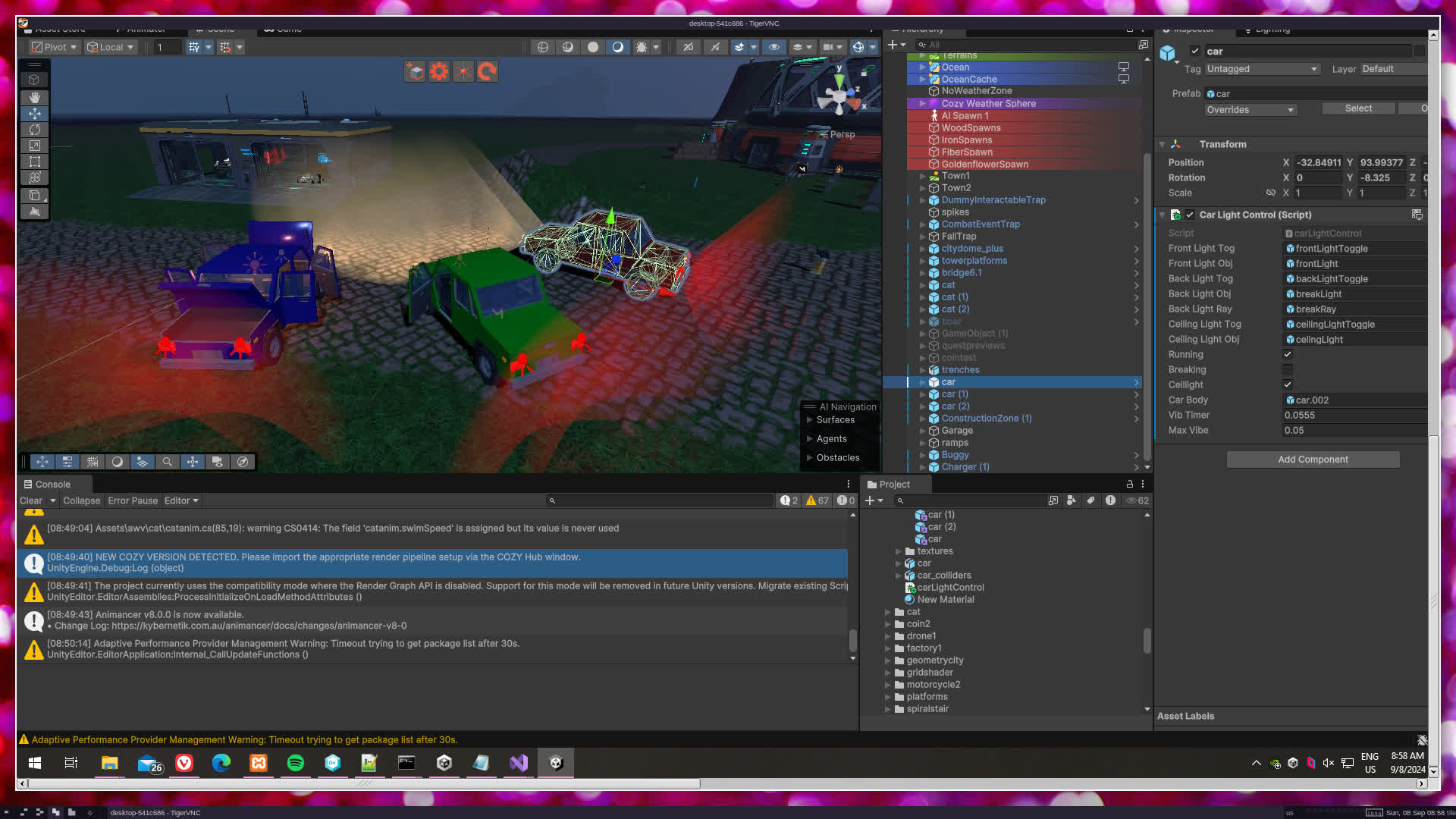Open the prefab Overrides dropdown
The height and width of the screenshot is (819, 1456).
click(x=1250, y=110)
